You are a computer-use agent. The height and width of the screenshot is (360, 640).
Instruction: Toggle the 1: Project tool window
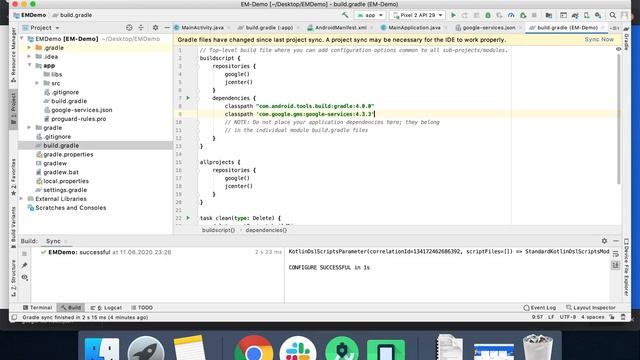tap(13, 108)
